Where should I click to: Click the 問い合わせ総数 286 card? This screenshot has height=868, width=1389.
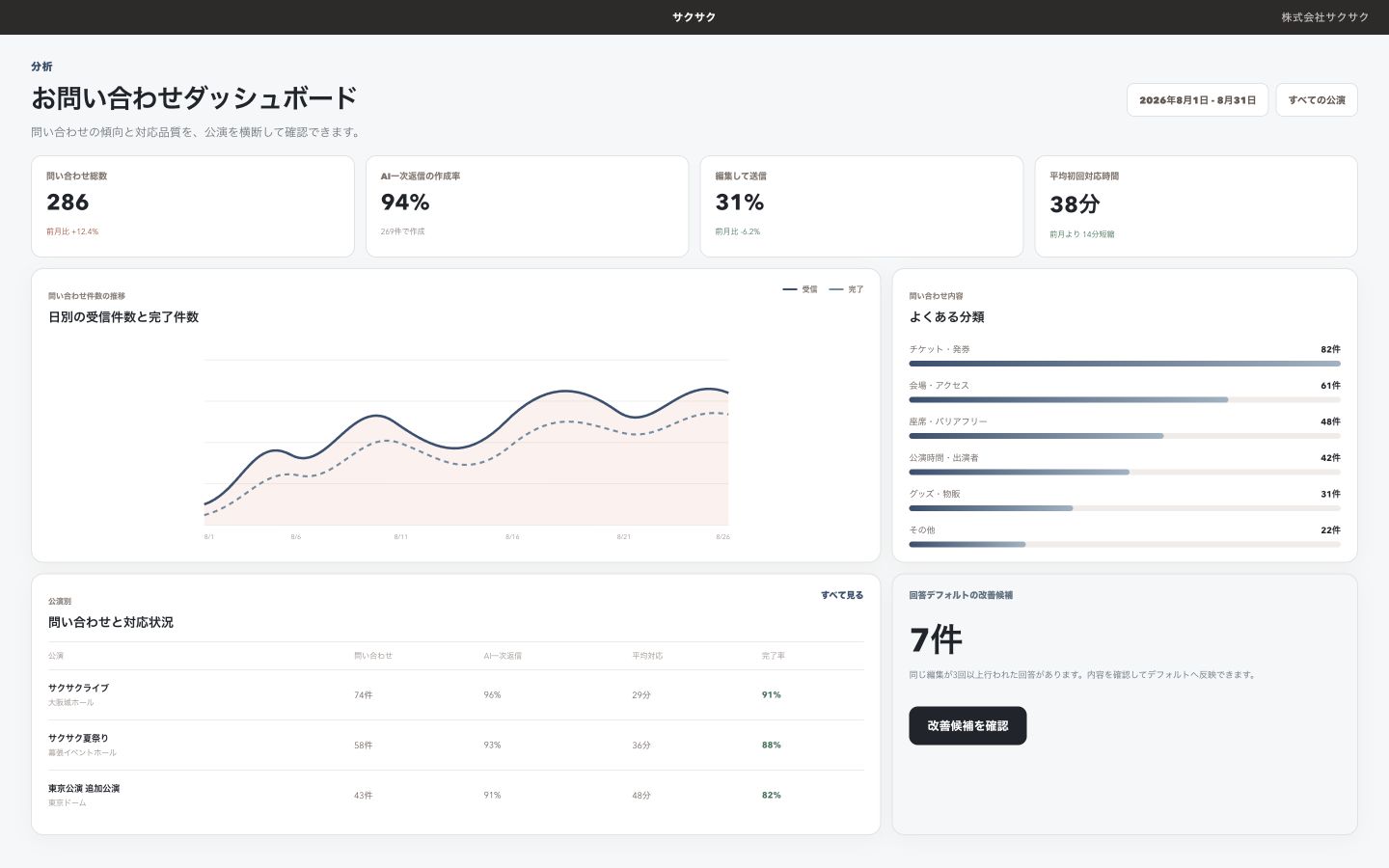pyautogui.click(x=193, y=206)
